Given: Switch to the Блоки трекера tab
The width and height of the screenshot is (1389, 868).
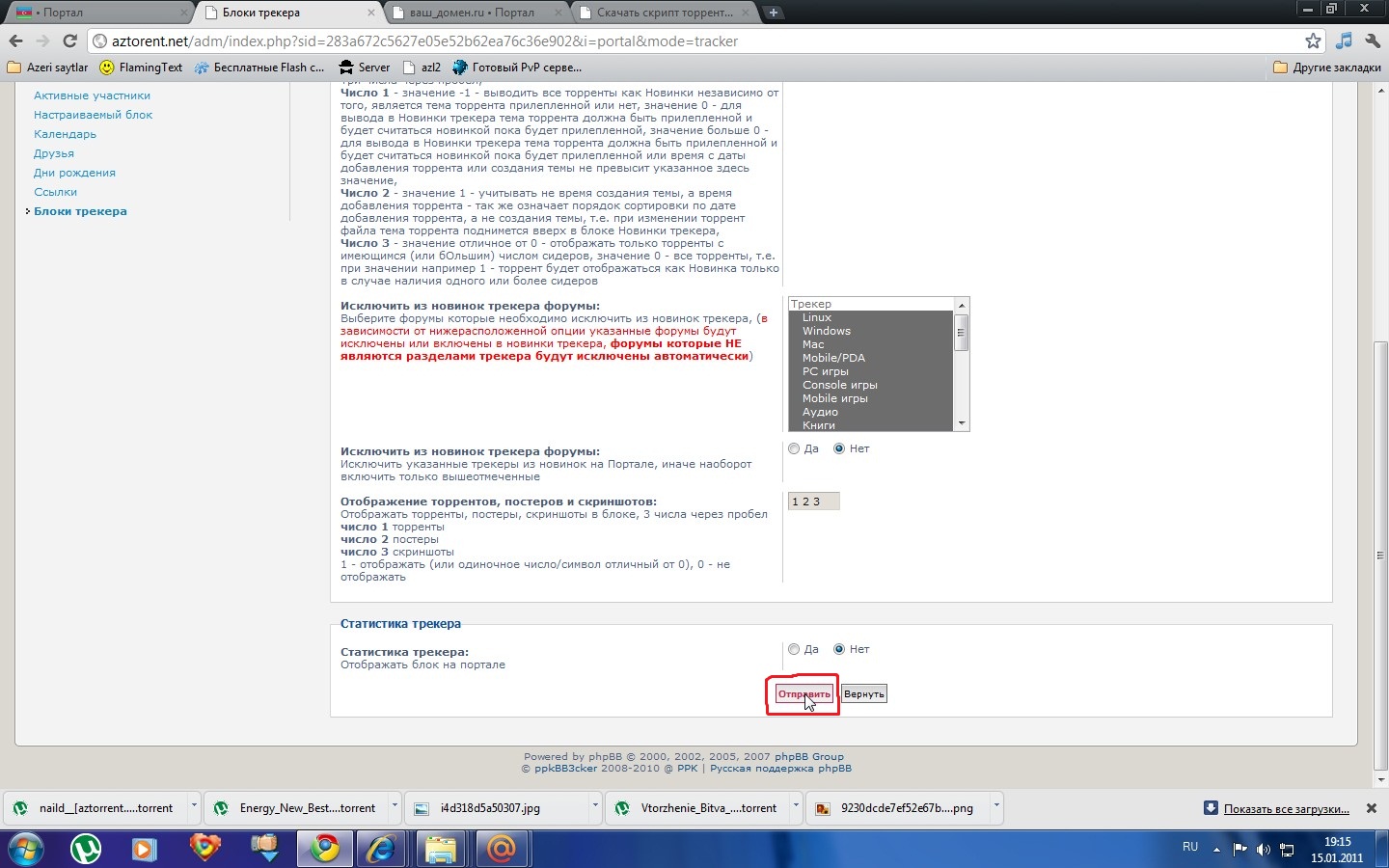Looking at the screenshot, I should pyautogui.click(x=289, y=13).
